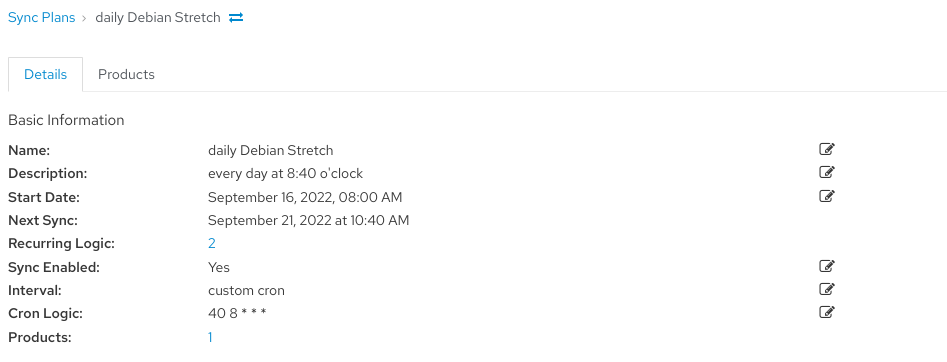Screen dimensions: 947x362
Task: Click the Sync Enabled value 'Yes'
Action: click(x=219, y=267)
